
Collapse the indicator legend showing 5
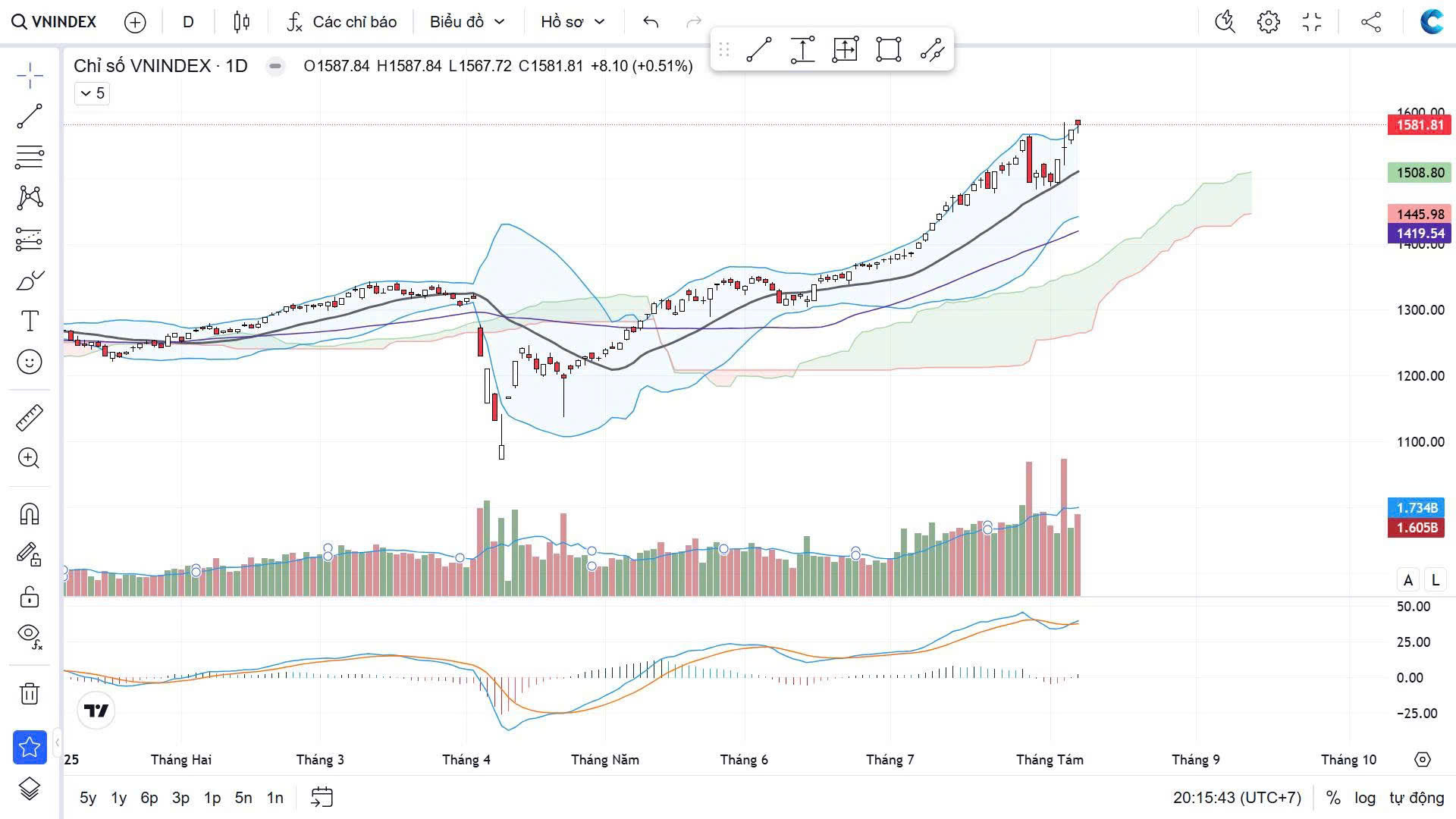(x=93, y=93)
